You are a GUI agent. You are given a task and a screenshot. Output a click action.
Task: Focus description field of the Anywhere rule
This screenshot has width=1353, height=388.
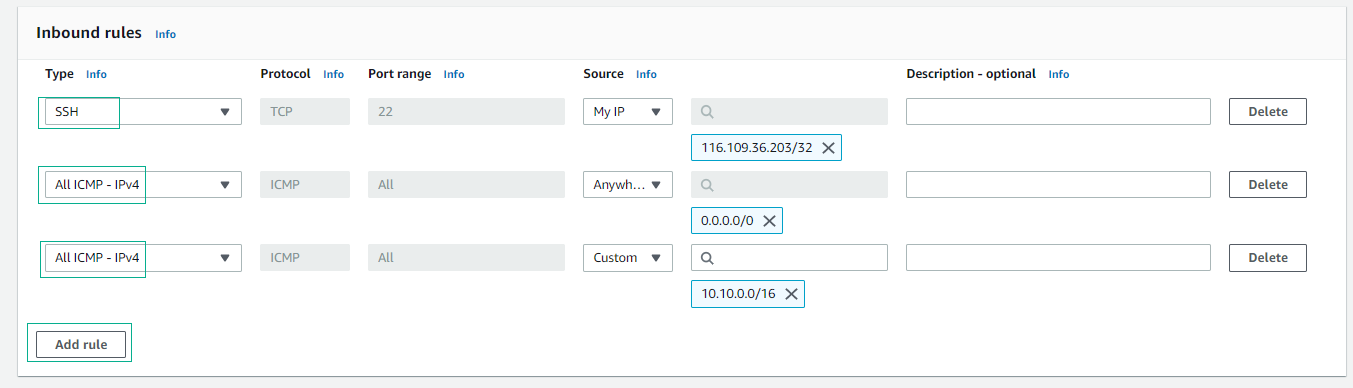click(x=1058, y=184)
